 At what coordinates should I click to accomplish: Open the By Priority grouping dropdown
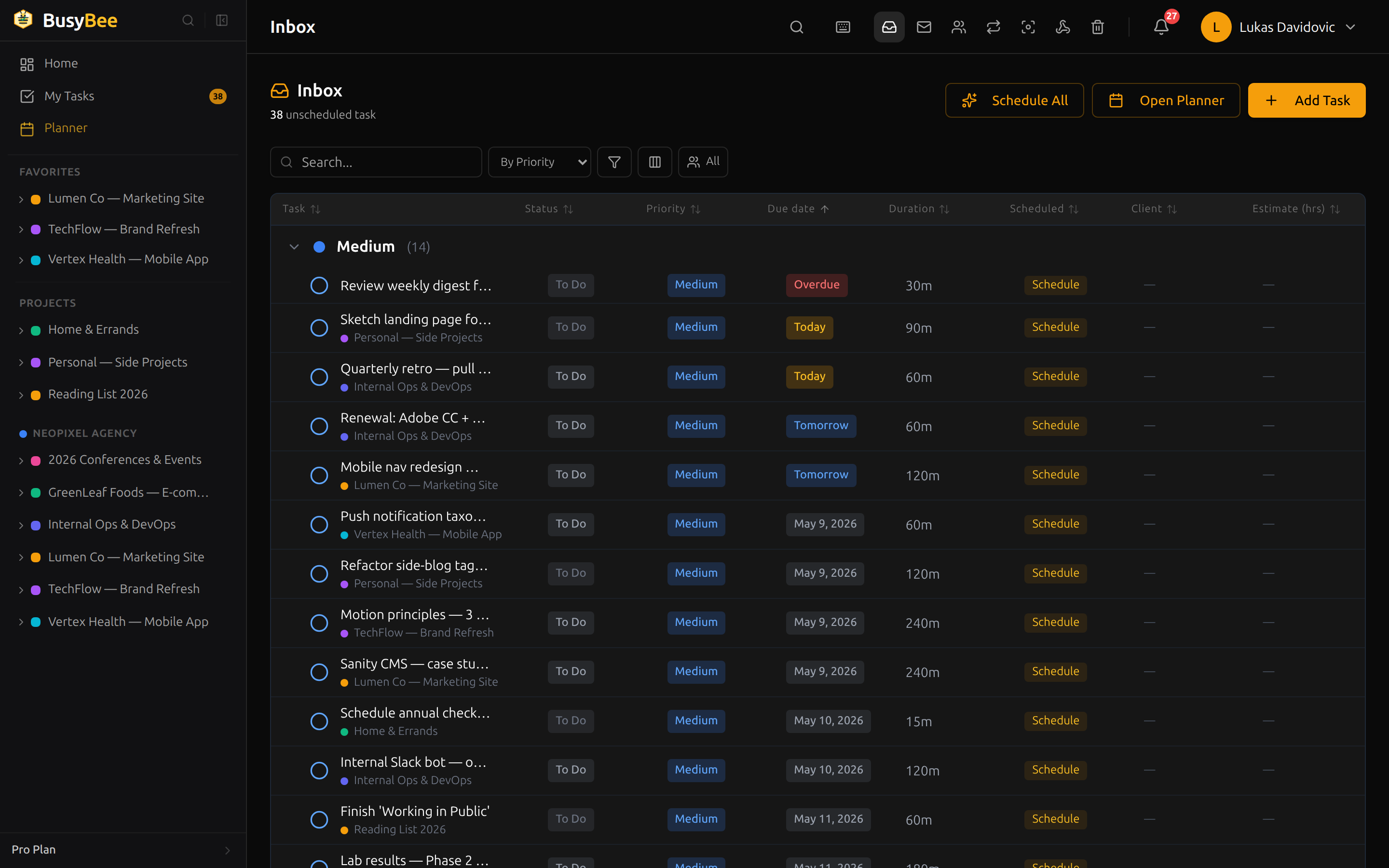(540, 162)
